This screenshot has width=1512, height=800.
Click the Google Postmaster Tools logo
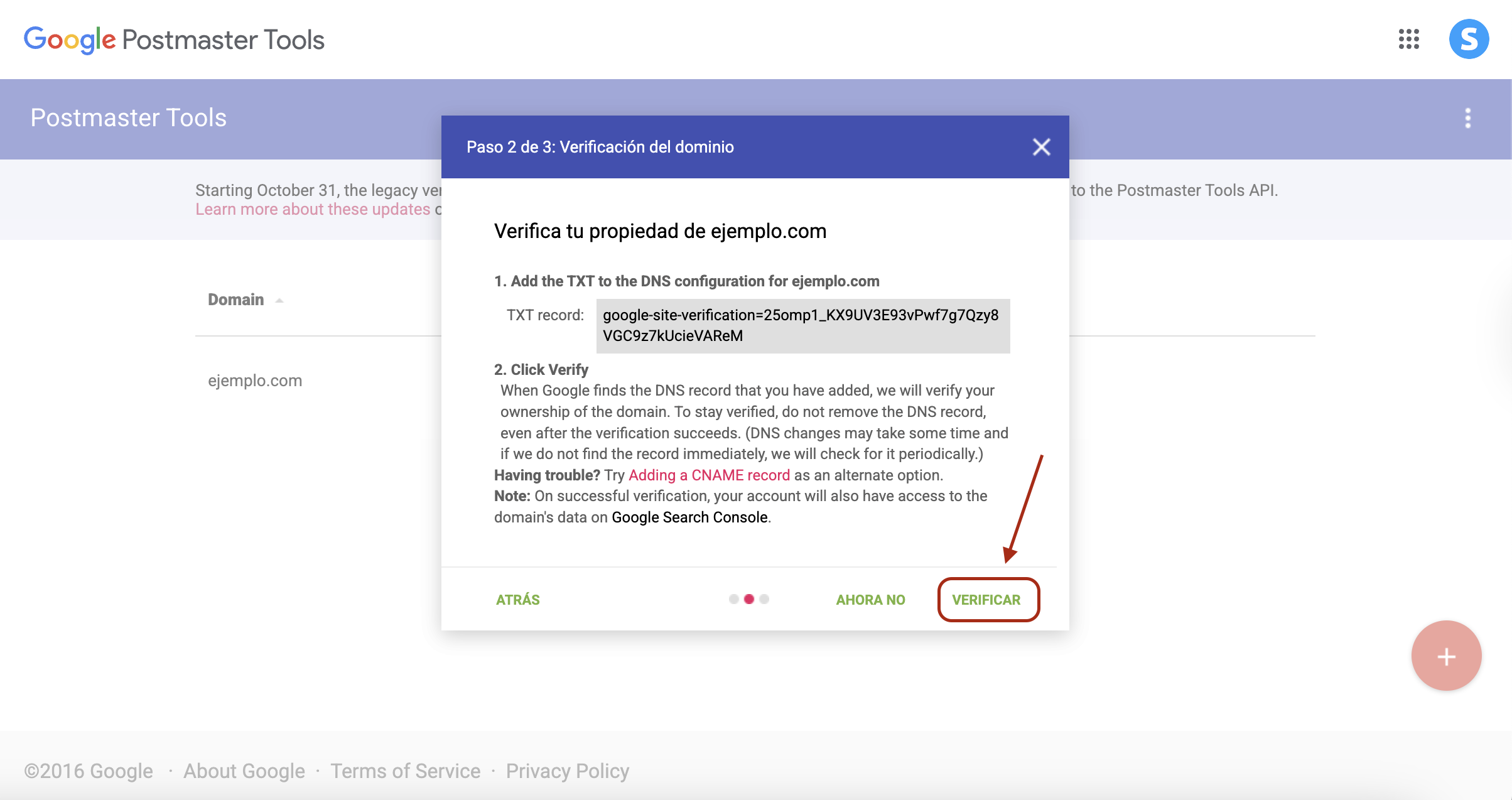pyautogui.click(x=174, y=40)
